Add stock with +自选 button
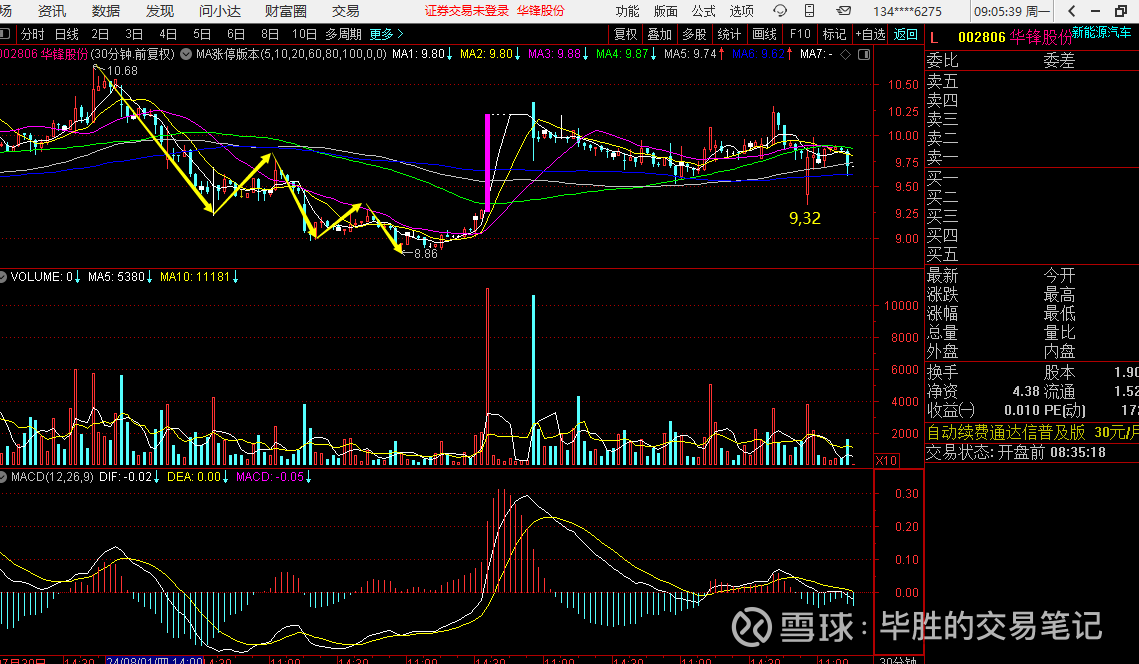Image resolution: width=1139 pixels, height=664 pixels. (870, 34)
